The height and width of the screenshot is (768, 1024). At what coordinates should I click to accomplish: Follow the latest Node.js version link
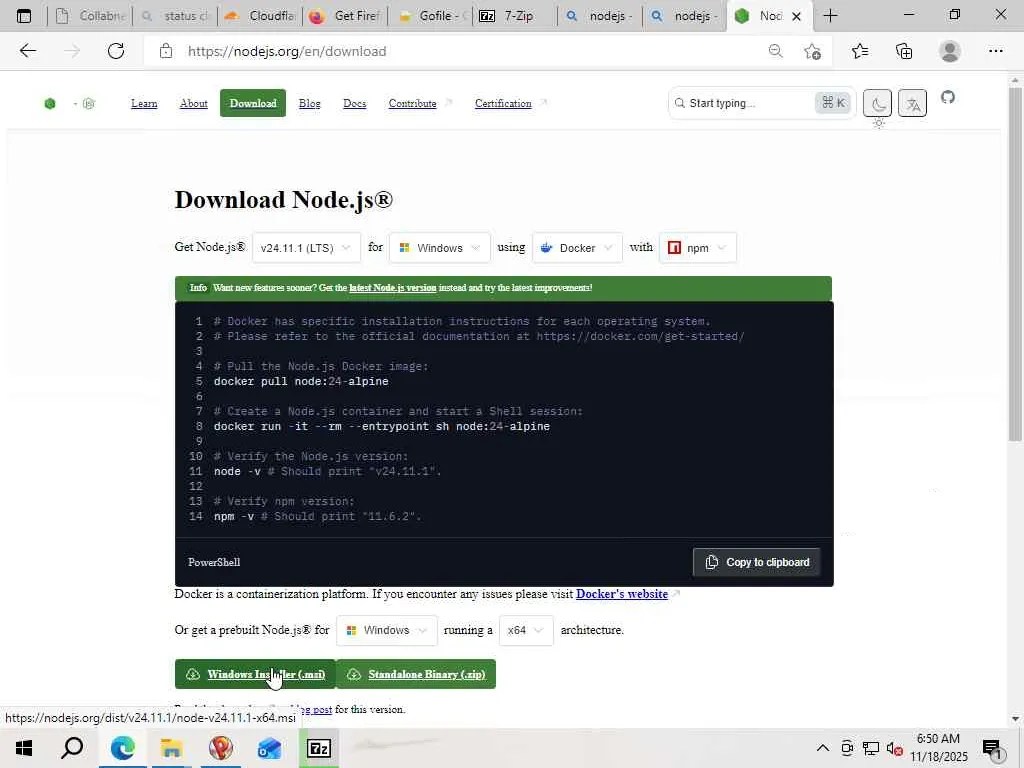pos(392,287)
